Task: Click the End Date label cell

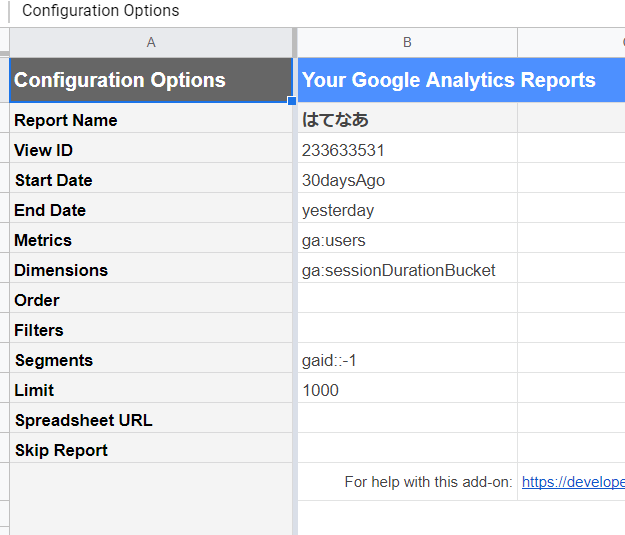Action: pos(151,208)
